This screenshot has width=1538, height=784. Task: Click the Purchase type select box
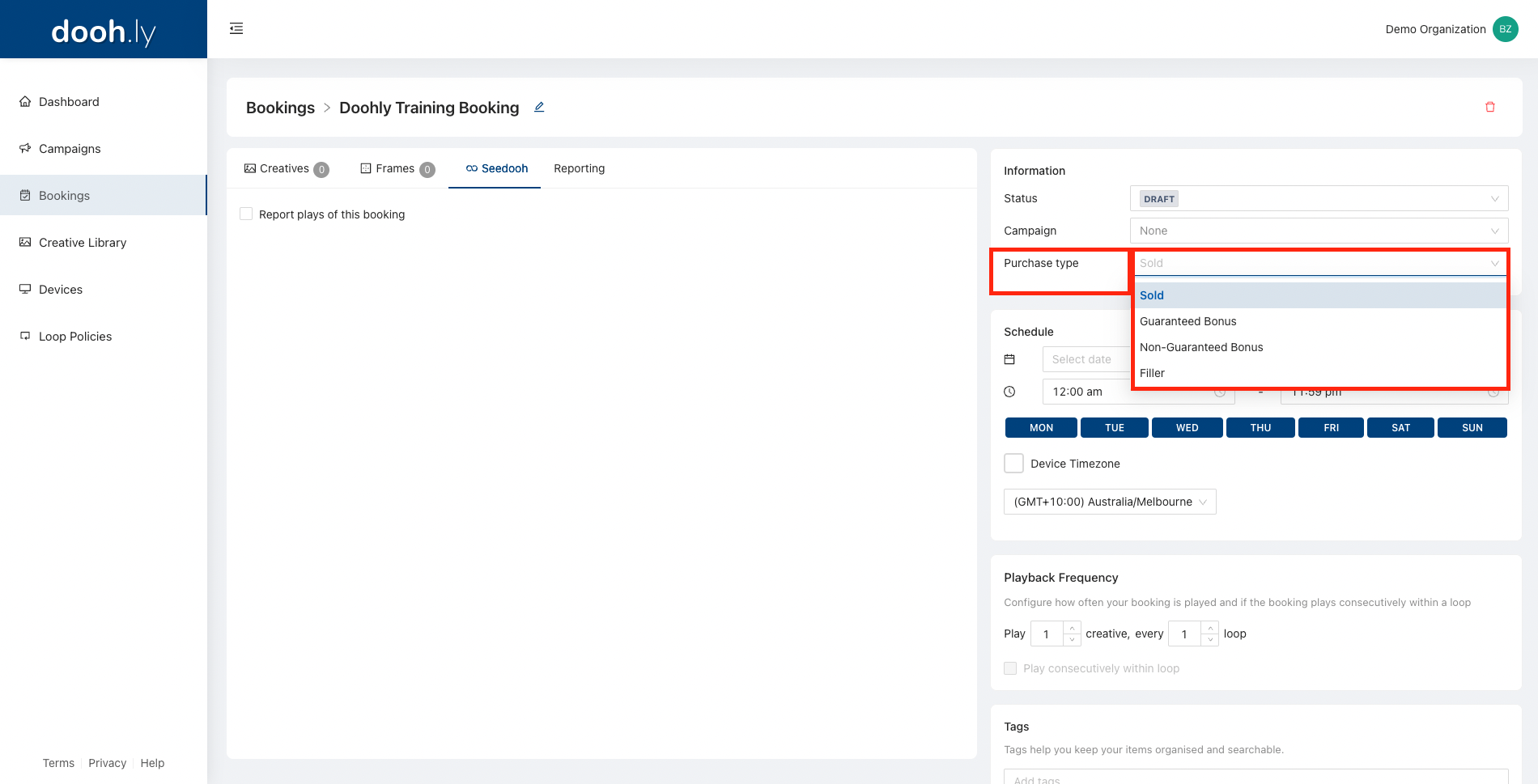point(1319,263)
